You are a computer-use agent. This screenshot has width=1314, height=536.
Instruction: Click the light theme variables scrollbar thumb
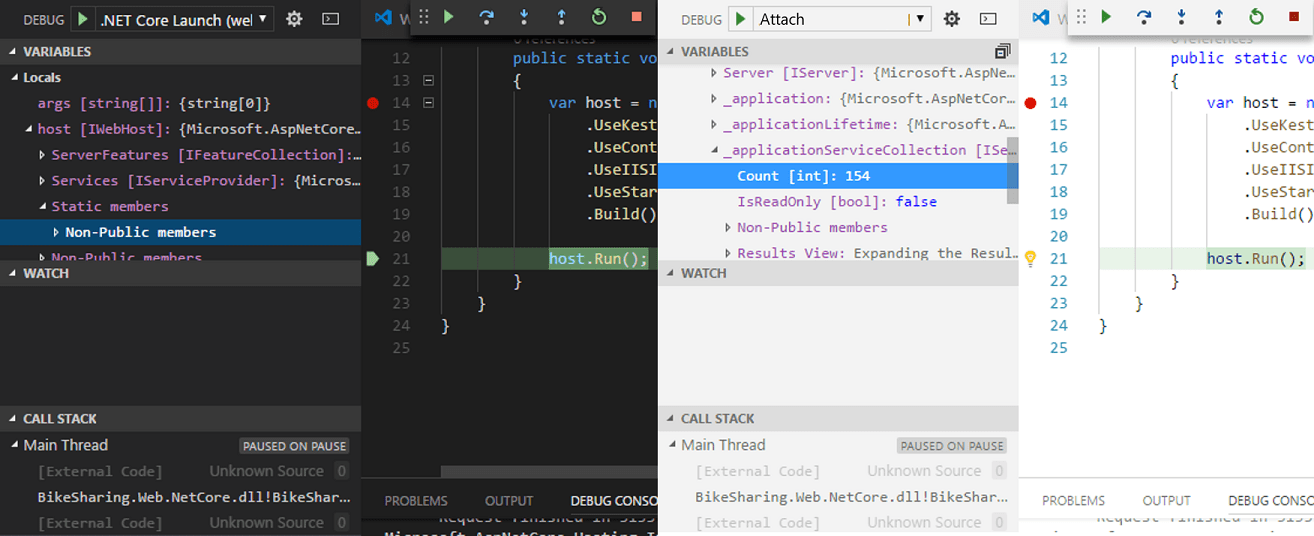click(x=1013, y=170)
